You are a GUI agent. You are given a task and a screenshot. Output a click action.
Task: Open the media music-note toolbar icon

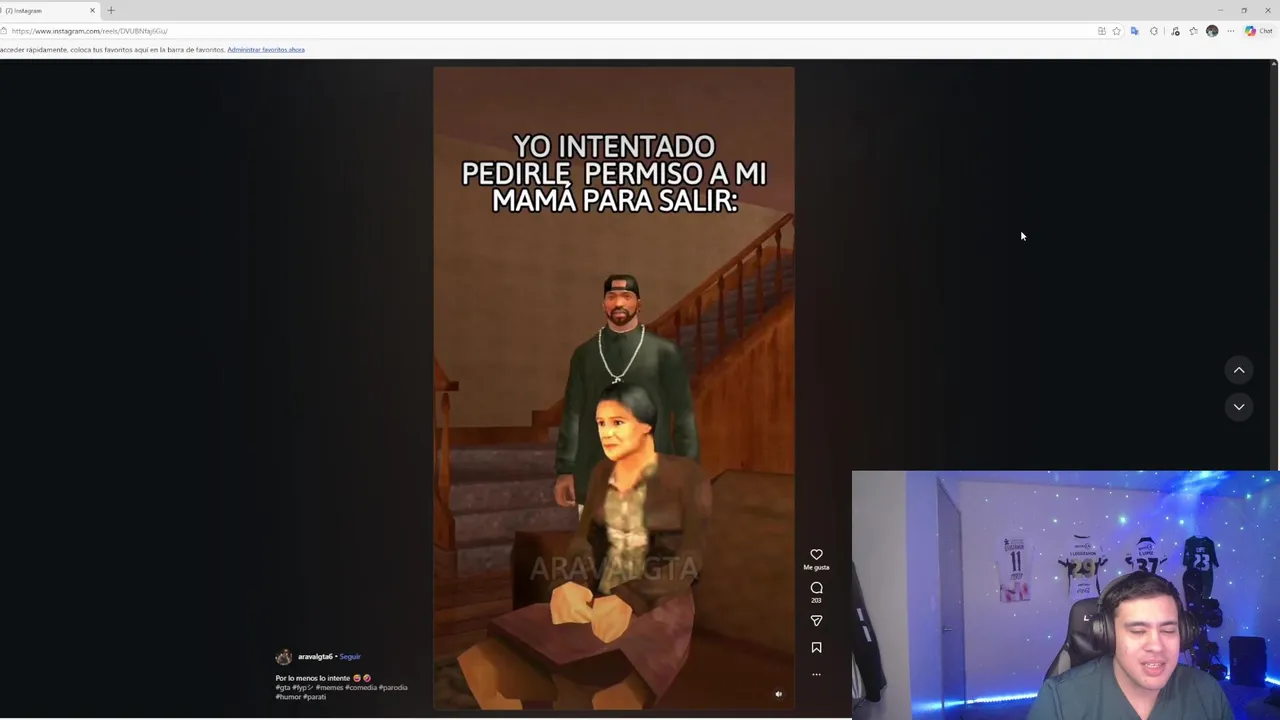pos(1175,31)
